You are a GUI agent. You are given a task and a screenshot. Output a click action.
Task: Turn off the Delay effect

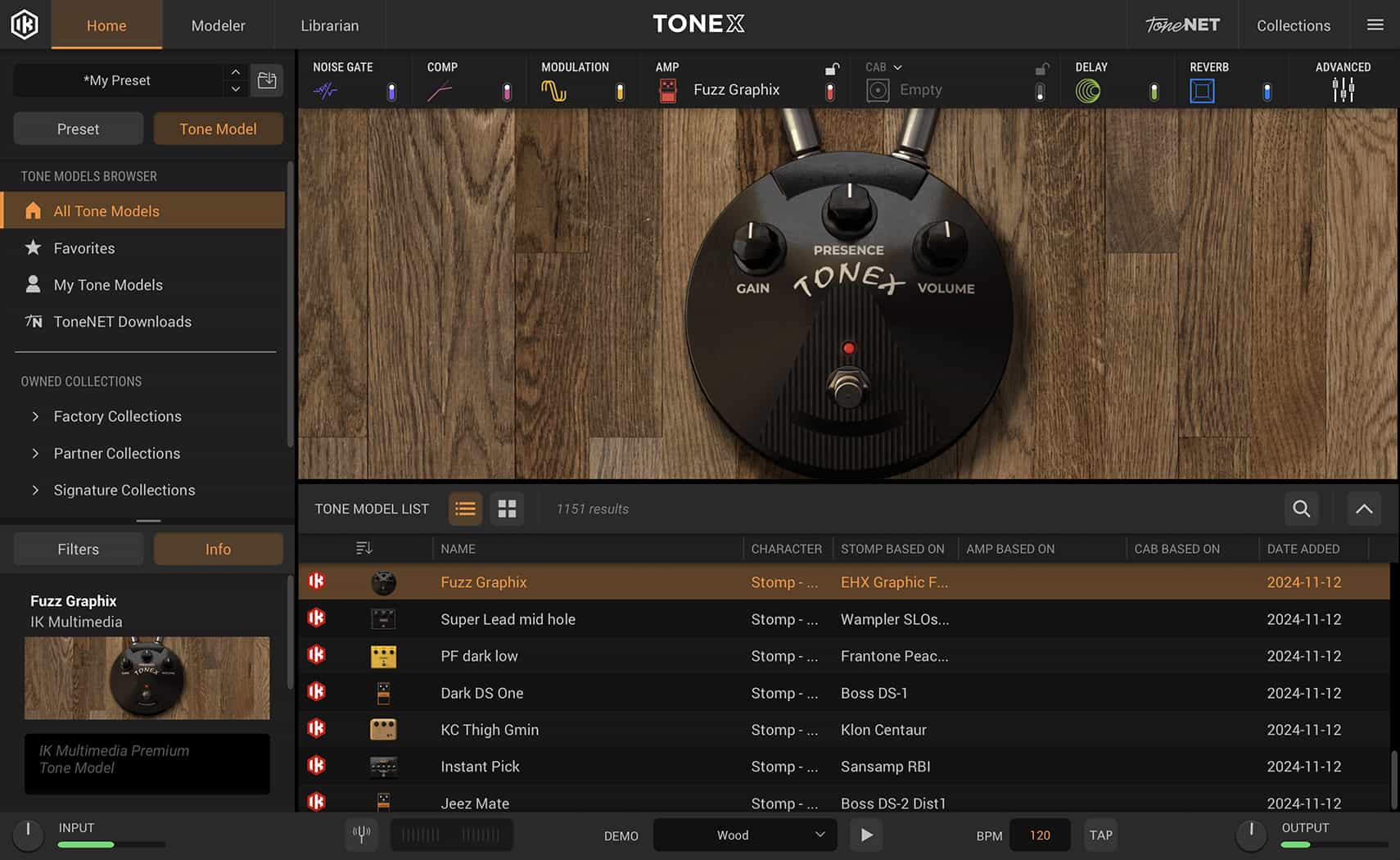point(1154,93)
